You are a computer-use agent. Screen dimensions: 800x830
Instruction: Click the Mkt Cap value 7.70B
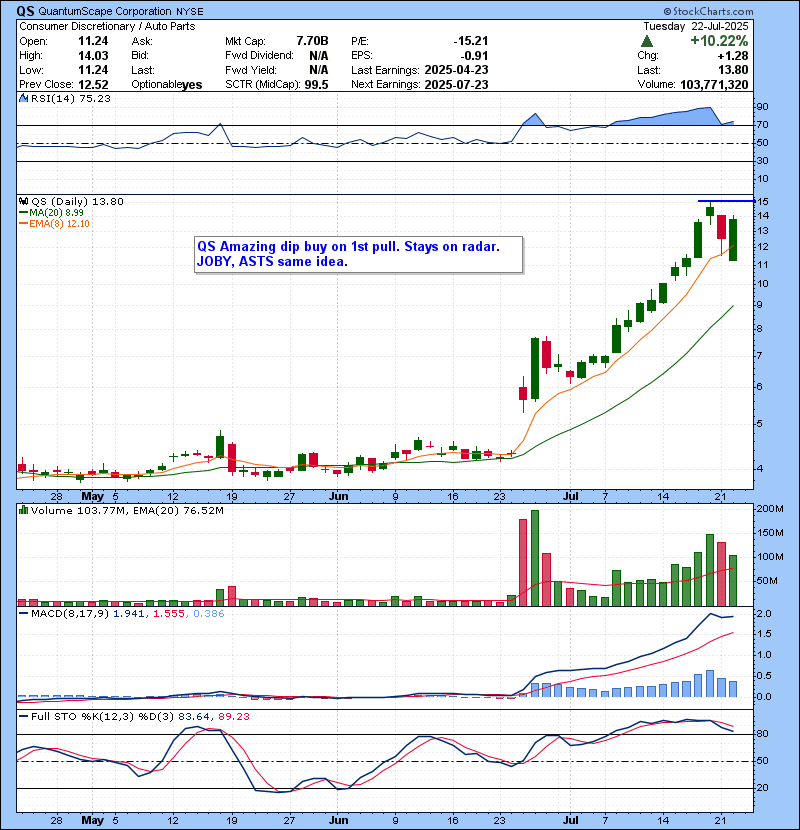(312, 41)
